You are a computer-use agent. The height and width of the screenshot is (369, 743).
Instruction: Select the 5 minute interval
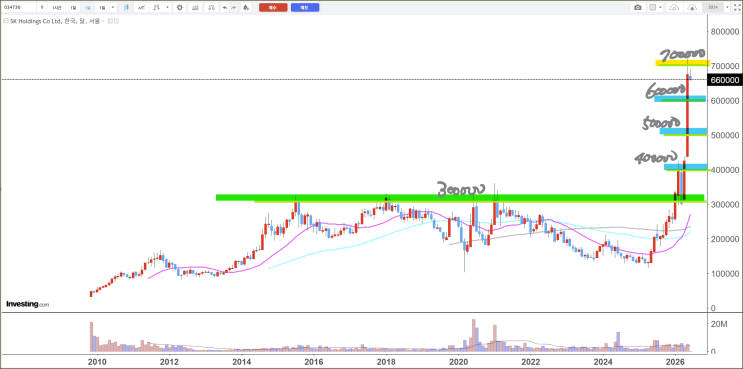point(42,7)
